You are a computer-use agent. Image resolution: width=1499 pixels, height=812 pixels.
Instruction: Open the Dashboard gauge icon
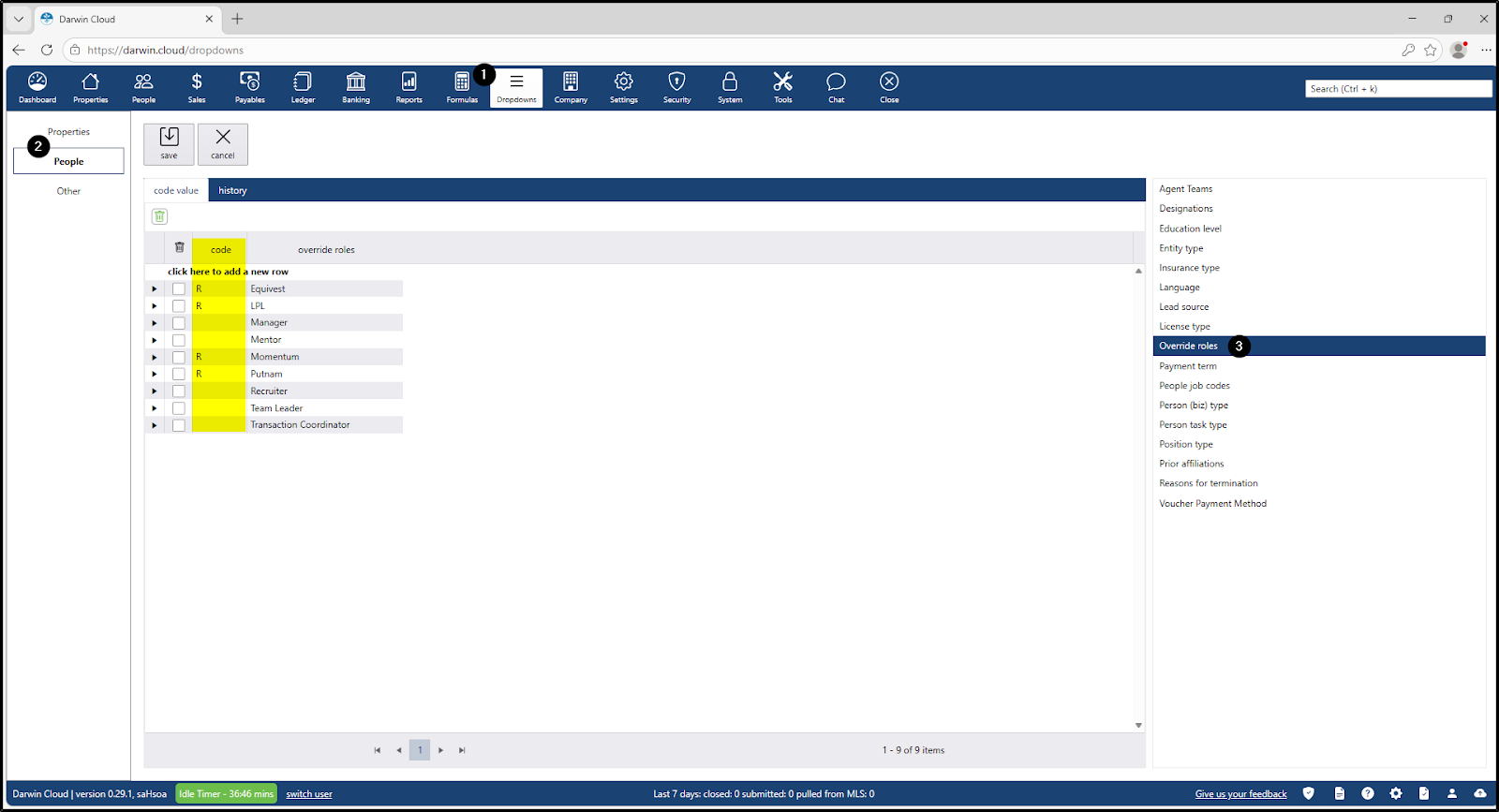point(37,87)
